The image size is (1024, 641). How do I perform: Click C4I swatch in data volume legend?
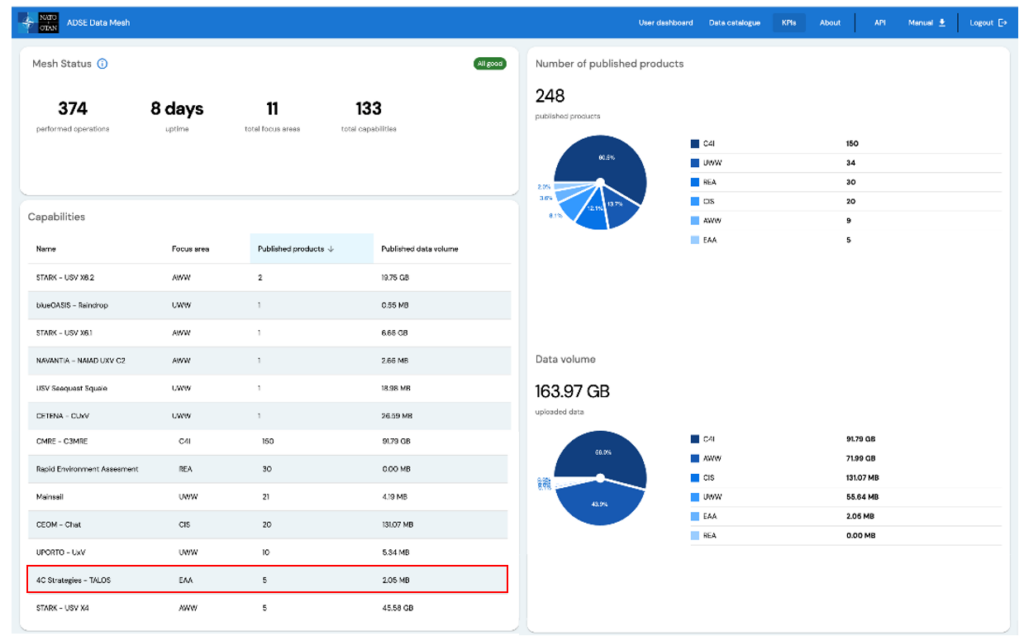pos(695,439)
